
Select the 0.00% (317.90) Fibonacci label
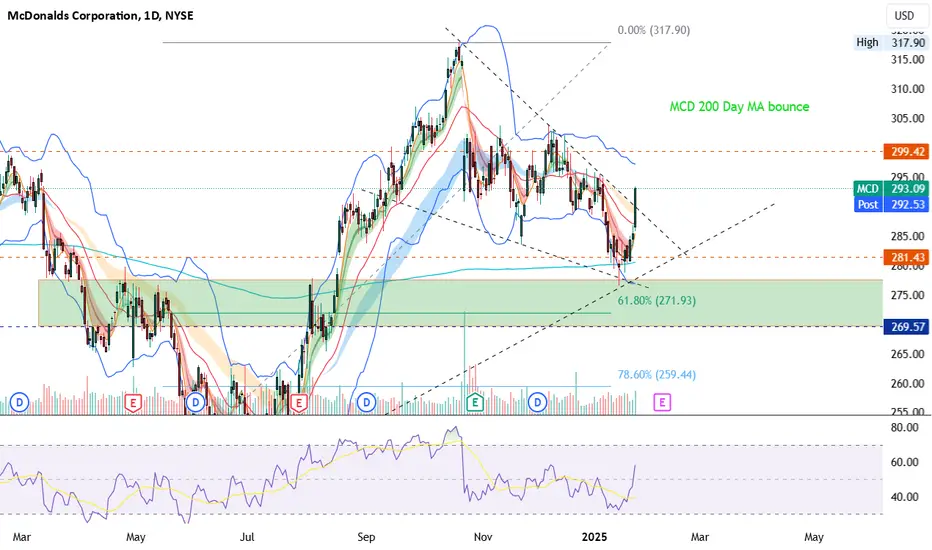click(654, 30)
